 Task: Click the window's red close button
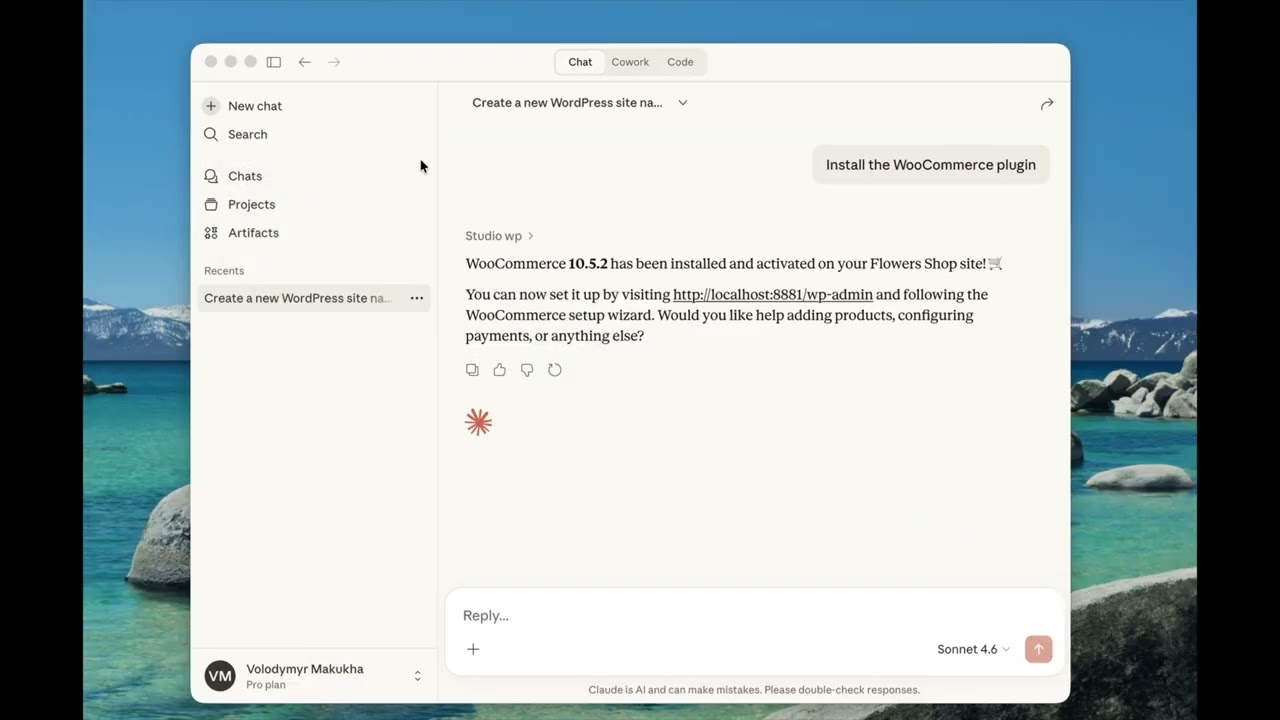click(x=211, y=62)
